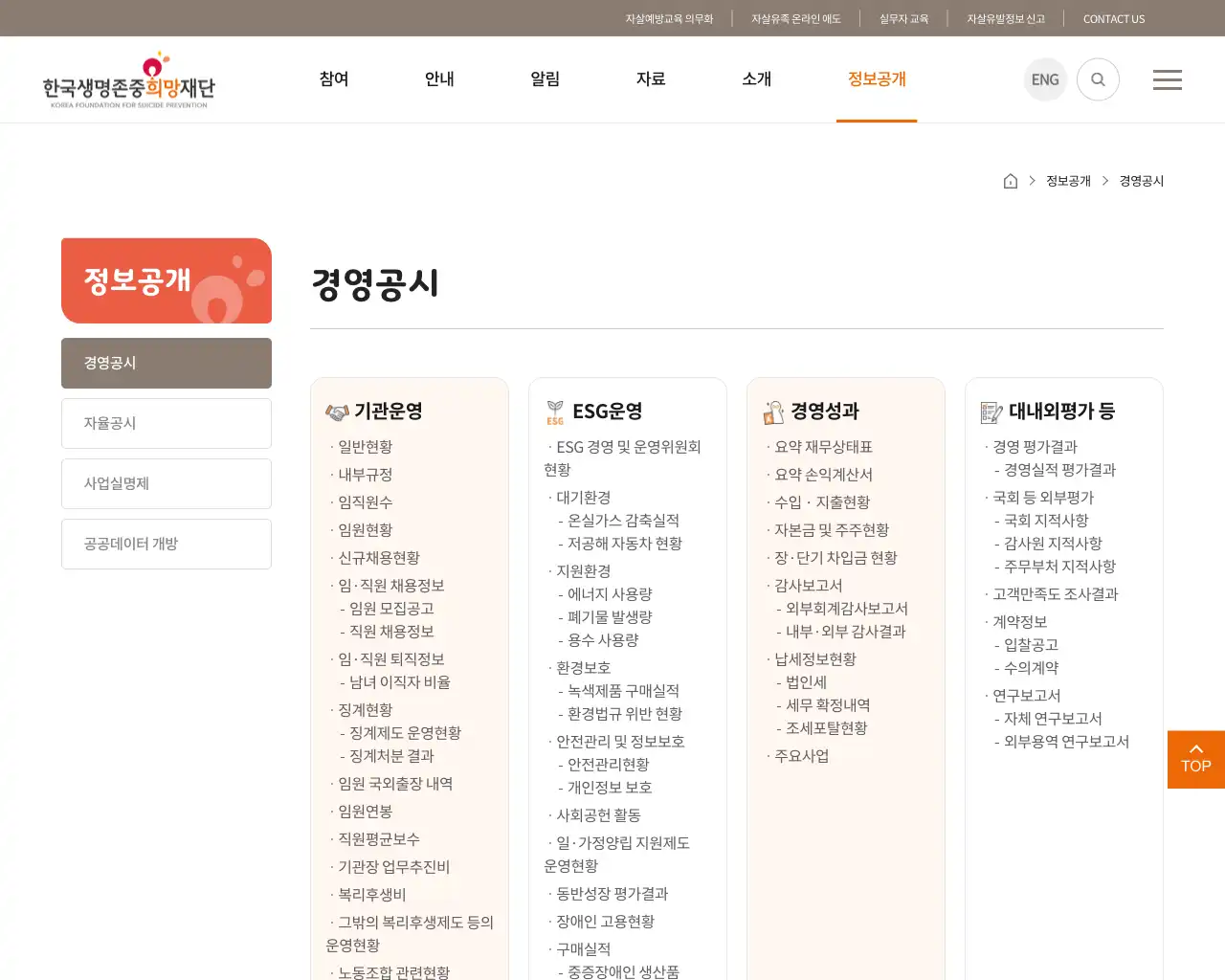The width and height of the screenshot is (1225, 980).
Task: Open the 자살유발정보 신고 top link
Action: pyautogui.click(x=1006, y=18)
